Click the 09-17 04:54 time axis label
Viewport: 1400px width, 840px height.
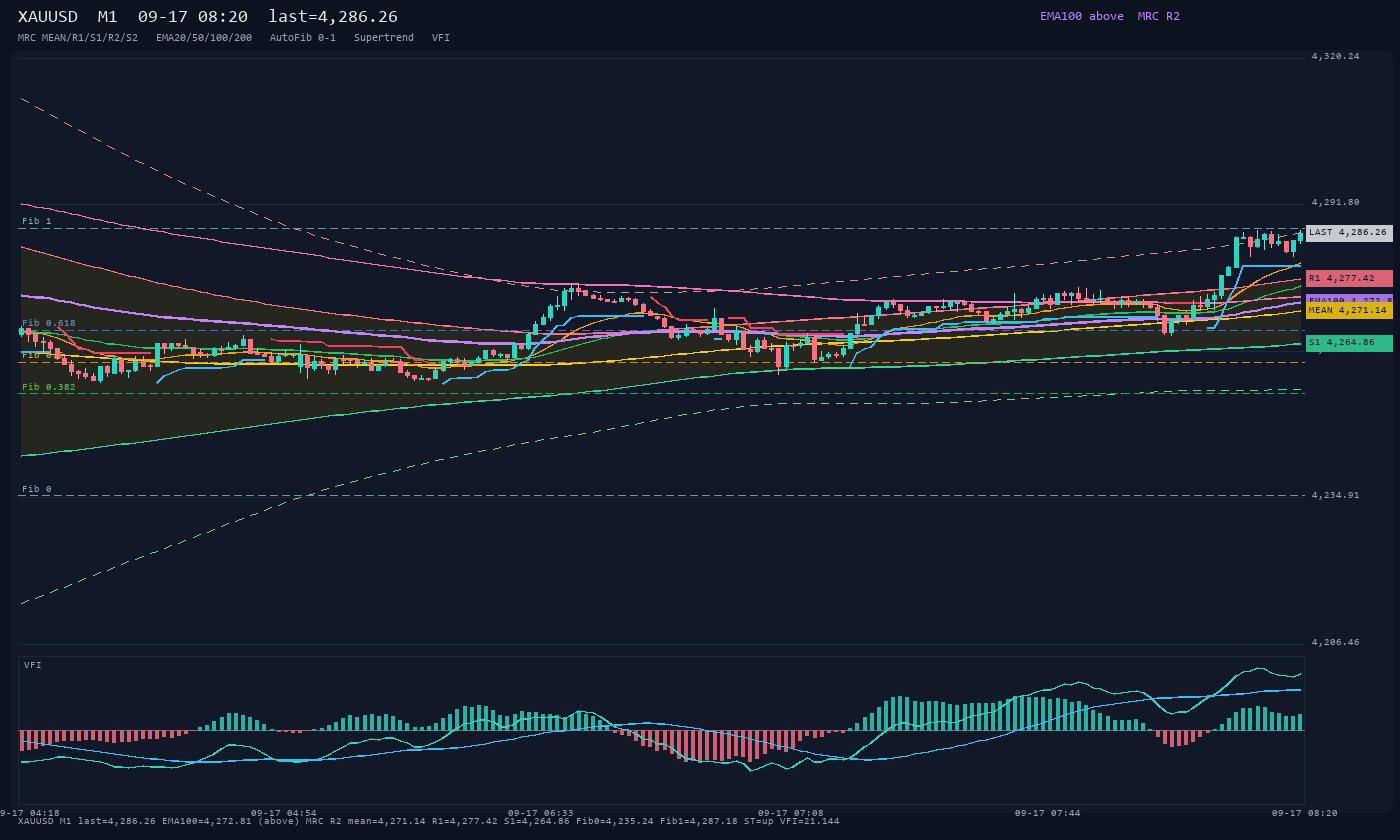(x=283, y=813)
